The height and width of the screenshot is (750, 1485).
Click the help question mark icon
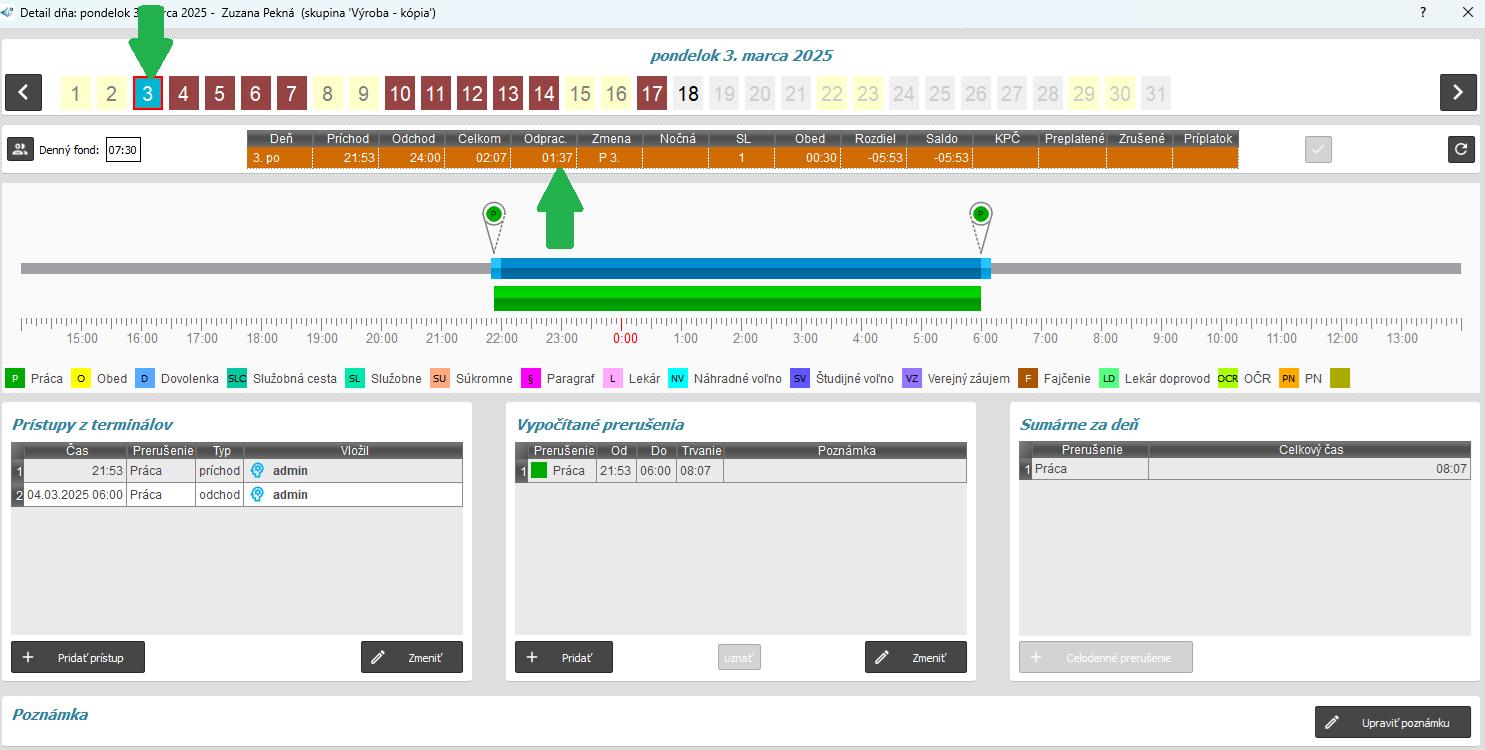[x=1422, y=13]
